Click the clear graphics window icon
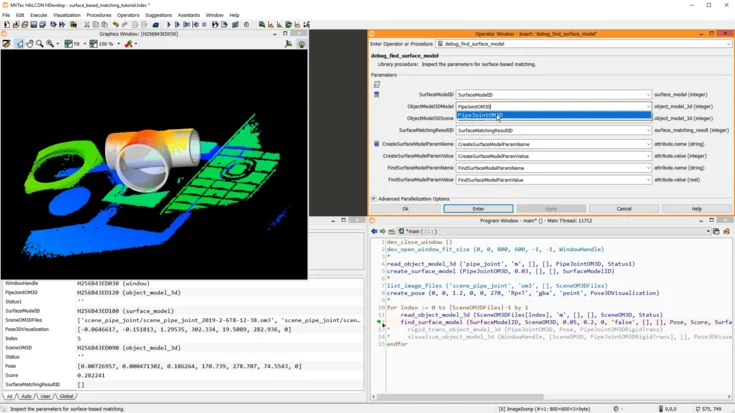 (7, 44)
